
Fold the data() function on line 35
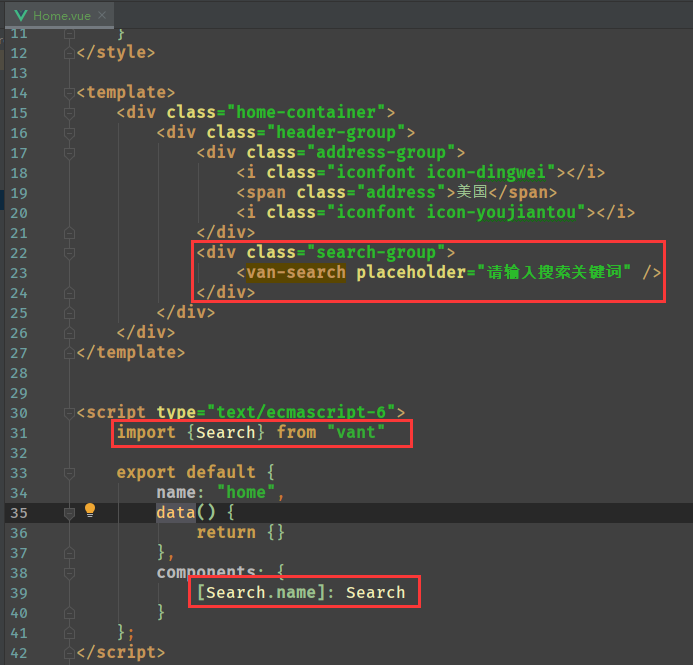pyautogui.click(x=69, y=513)
